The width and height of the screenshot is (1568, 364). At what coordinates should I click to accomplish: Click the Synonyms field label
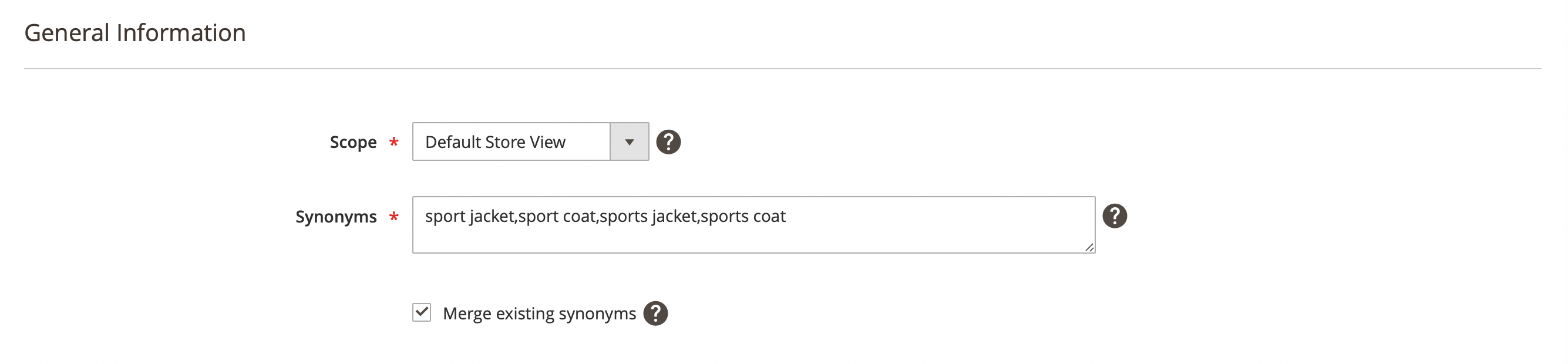[336, 217]
